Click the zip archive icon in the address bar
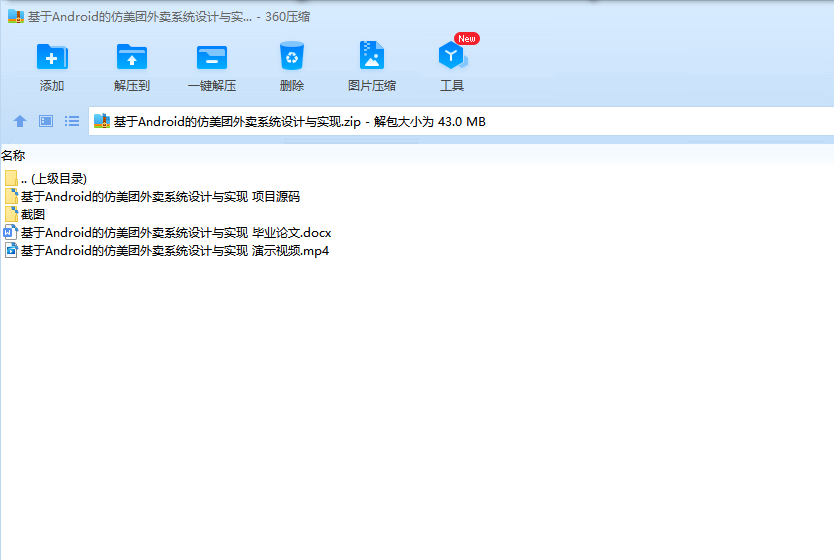This screenshot has height=560, width=834. 102,121
